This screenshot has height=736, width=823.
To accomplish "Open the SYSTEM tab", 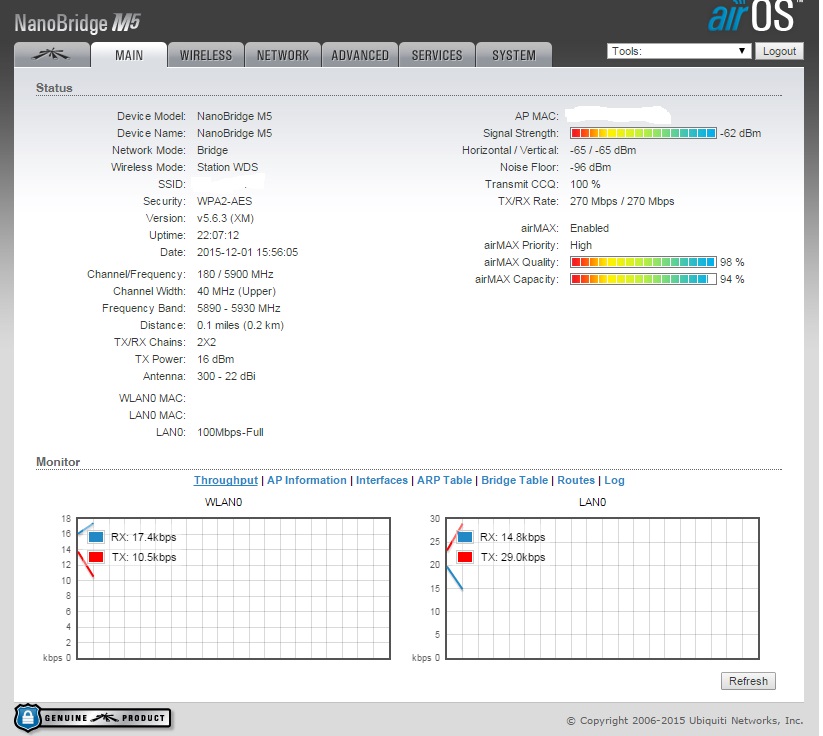I will pyautogui.click(x=513, y=55).
